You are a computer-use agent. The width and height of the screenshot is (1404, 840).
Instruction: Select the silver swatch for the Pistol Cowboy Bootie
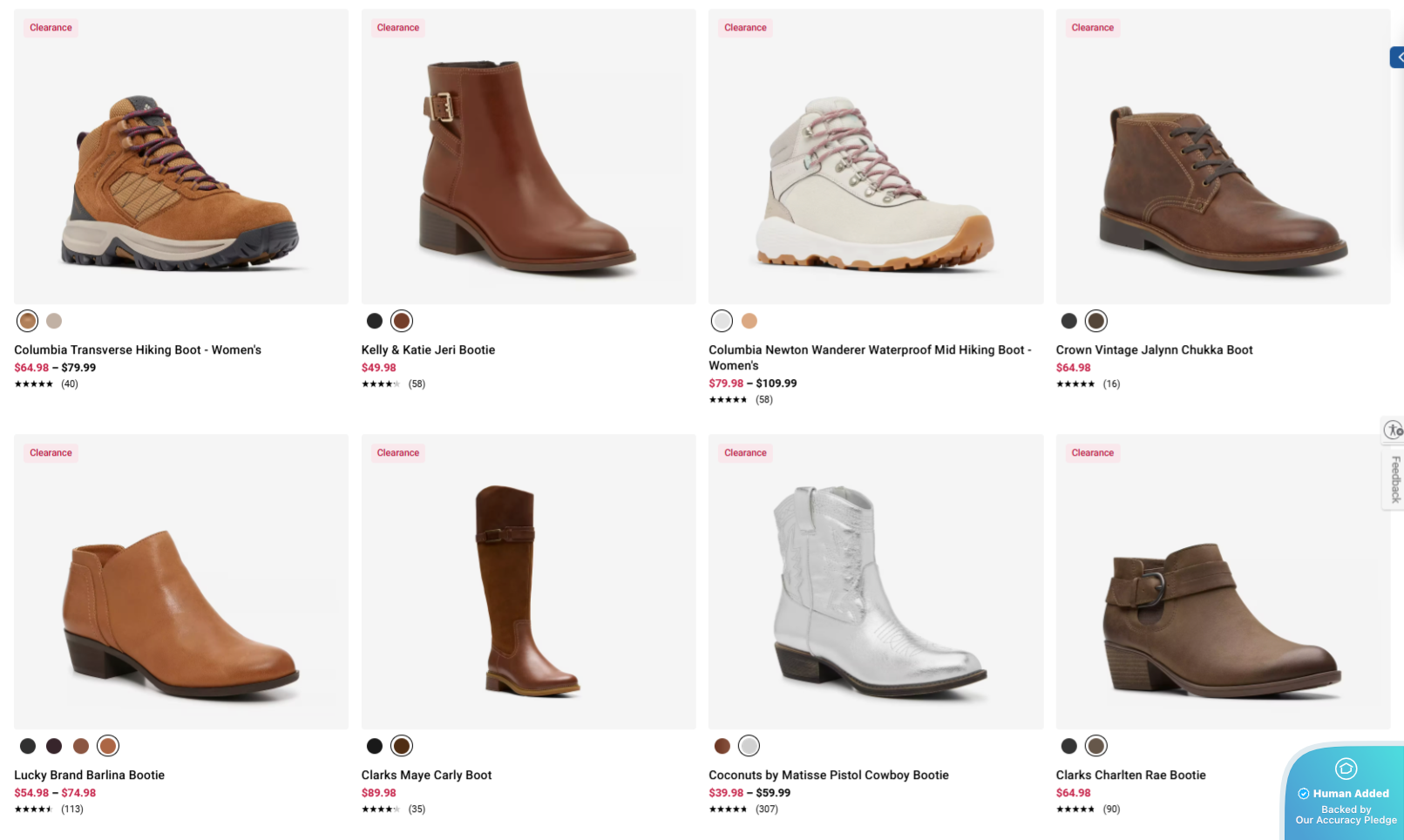coord(748,745)
